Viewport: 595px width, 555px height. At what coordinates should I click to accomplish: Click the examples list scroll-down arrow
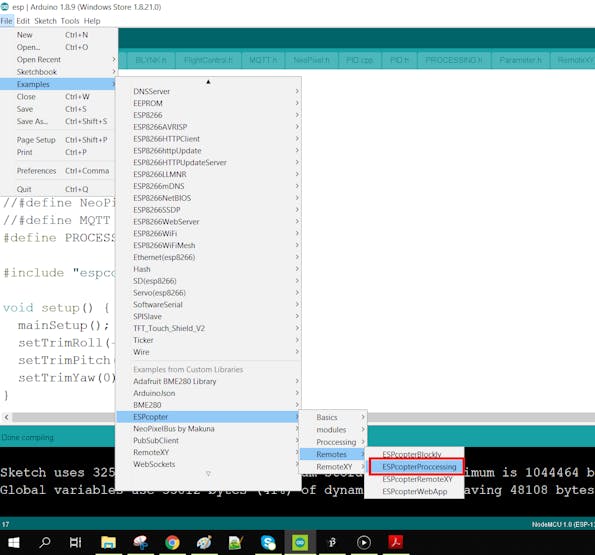pyautogui.click(x=208, y=473)
